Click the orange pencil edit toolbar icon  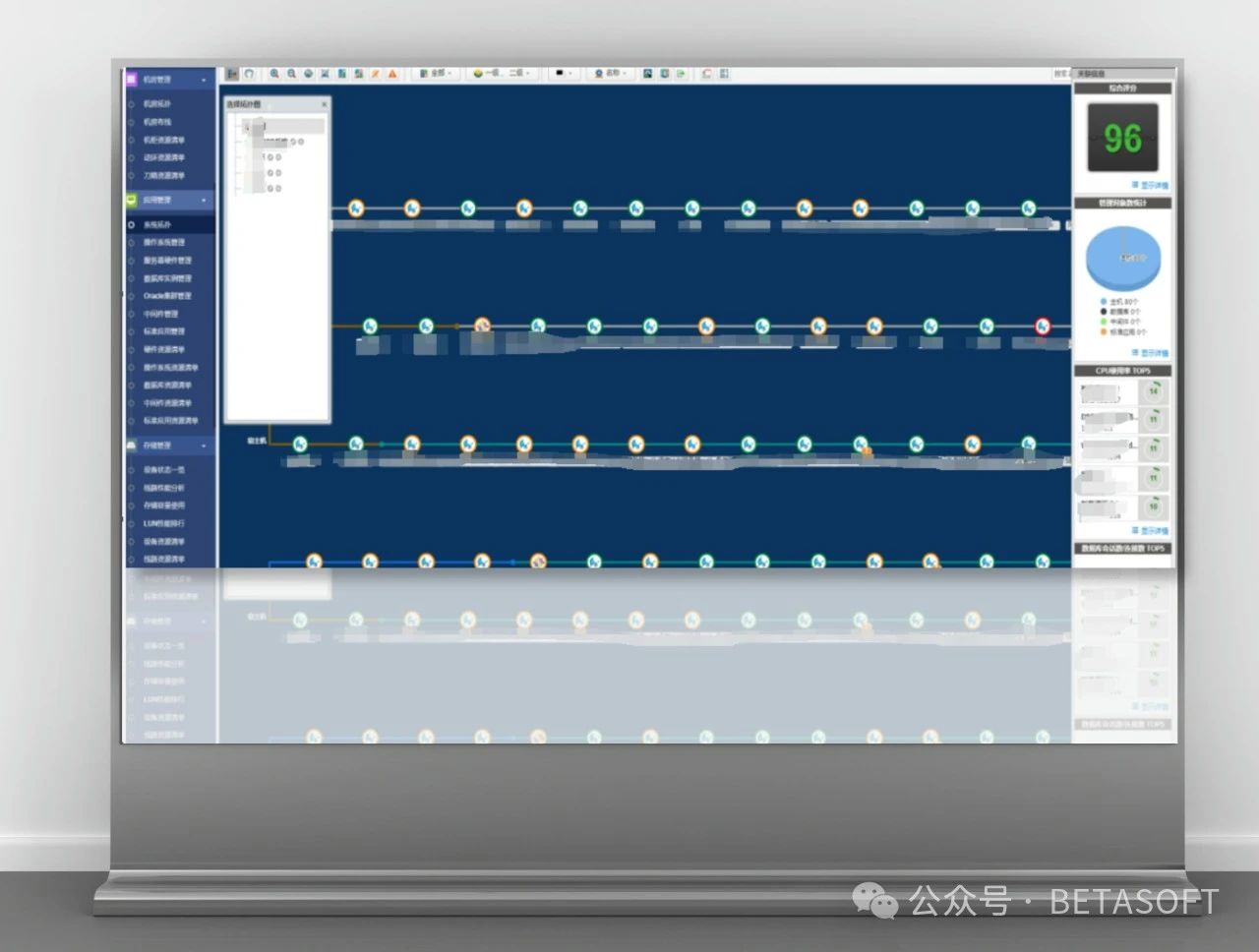pyautogui.click(x=376, y=74)
